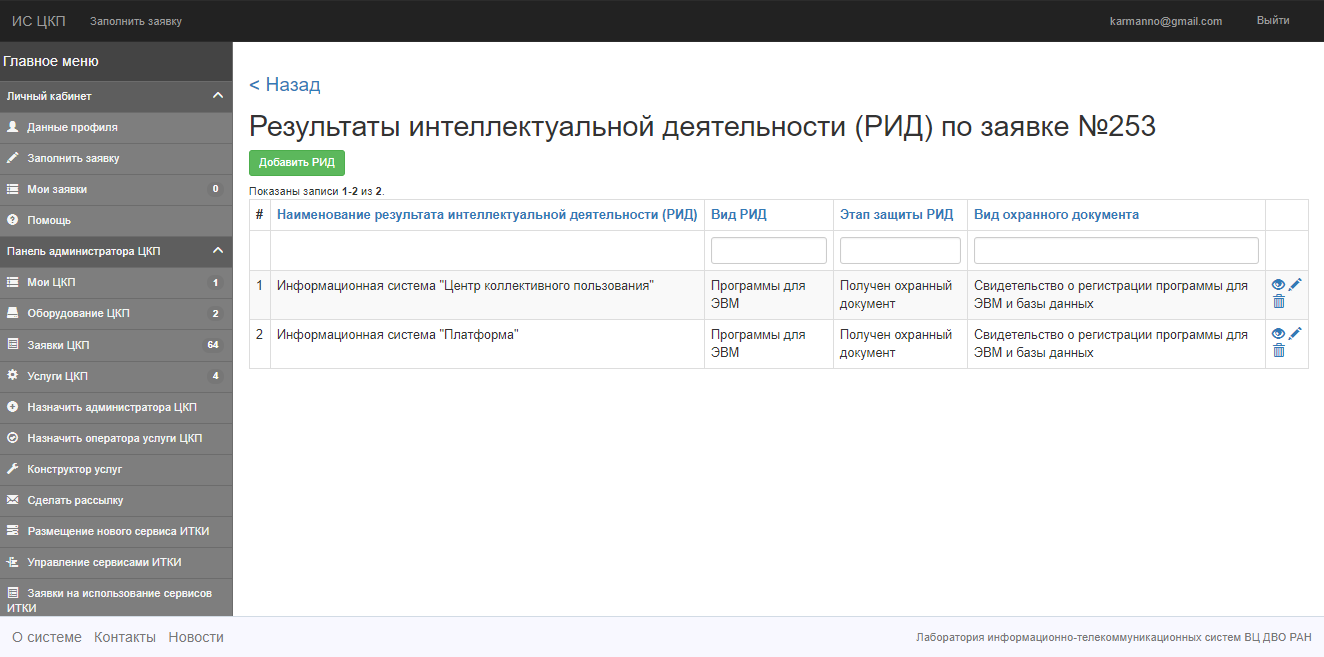Viewport: 1324px width, 657px height.
Task: Click 'Лаборатория информационно-телекоммуникационных систем ВЦ ДВО РАН' footer text
Action: pos(1114,637)
